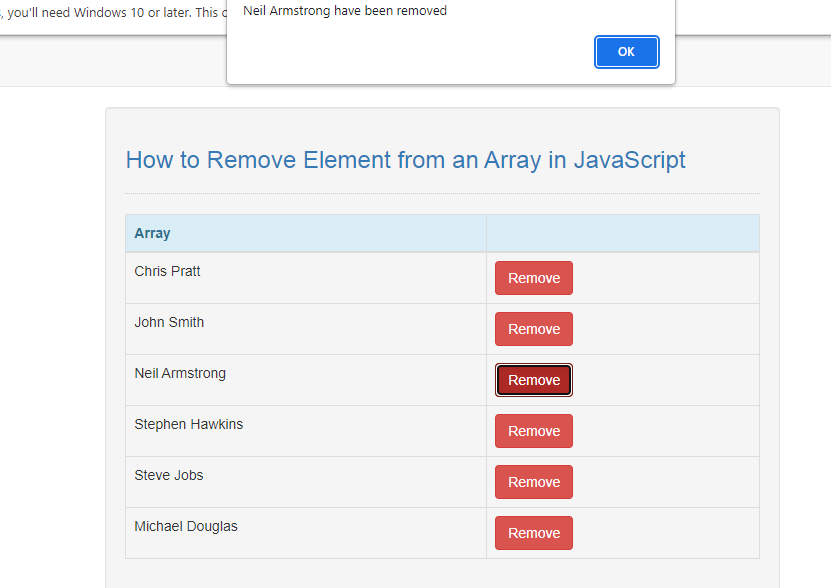Select the Steve Jobs name cell
This screenshot has width=831, height=588.
tap(306, 481)
